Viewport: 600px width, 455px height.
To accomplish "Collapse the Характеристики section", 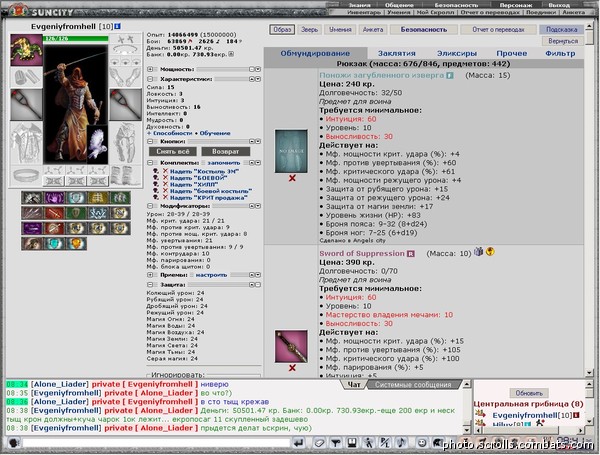I will point(150,79).
